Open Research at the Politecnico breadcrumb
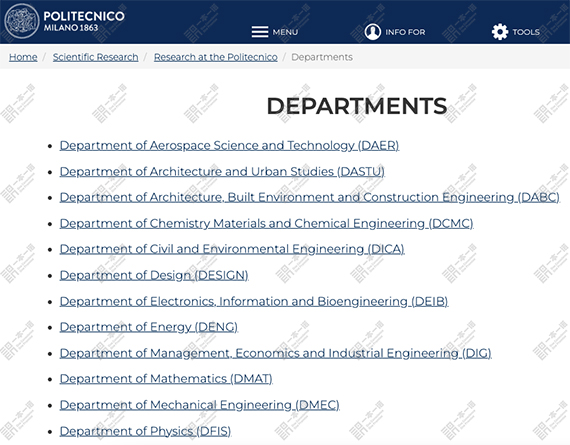The image size is (570, 445). 216,57
